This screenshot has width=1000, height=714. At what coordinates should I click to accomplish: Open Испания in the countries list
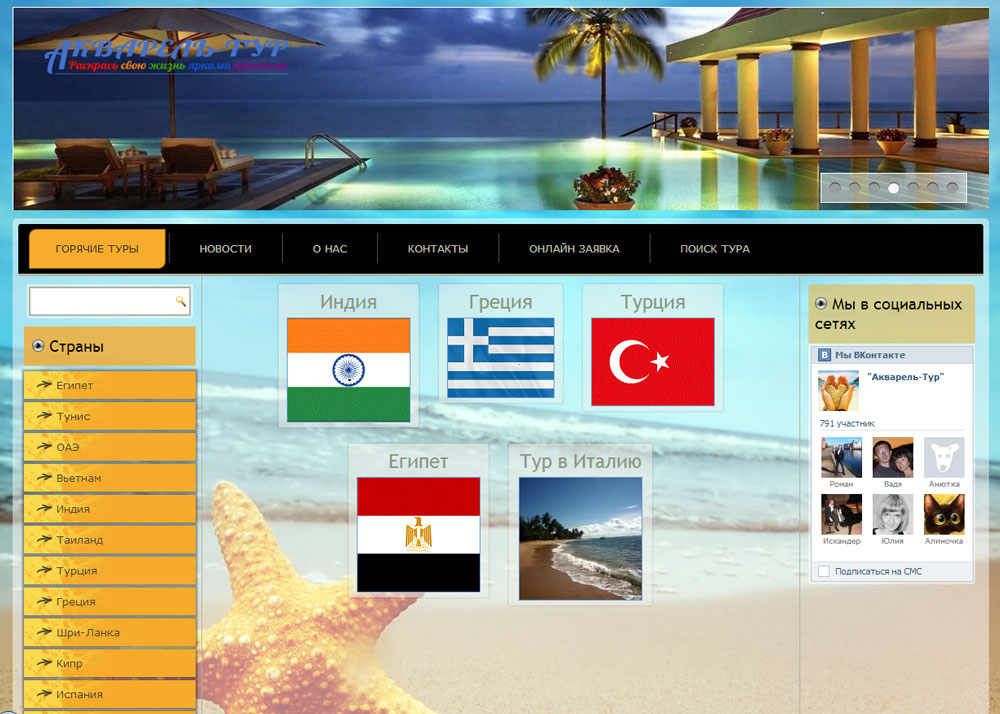tap(110, 694)
